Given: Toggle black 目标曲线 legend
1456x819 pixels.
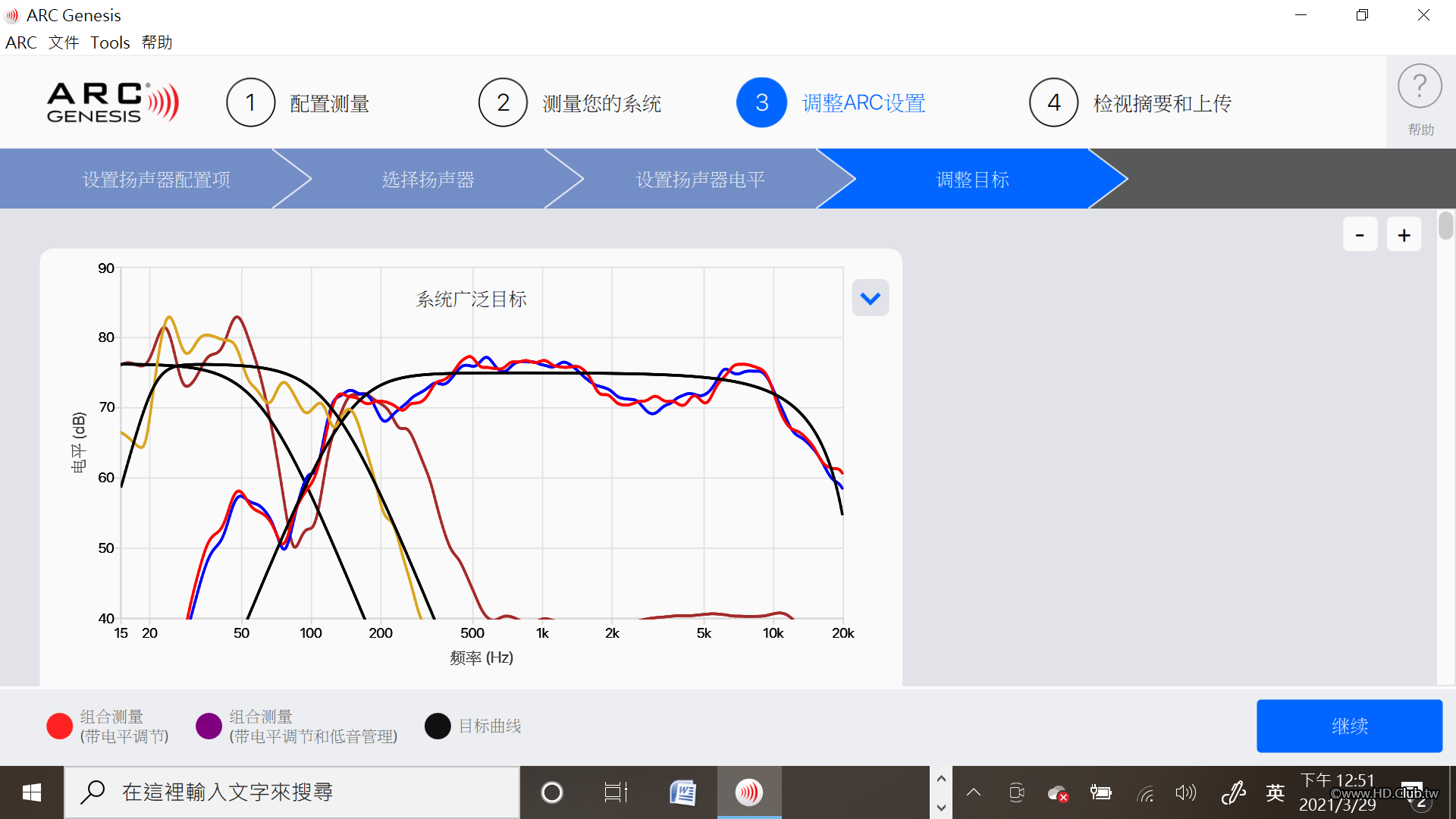Looking at the screenshot, I should coord(438,726).
